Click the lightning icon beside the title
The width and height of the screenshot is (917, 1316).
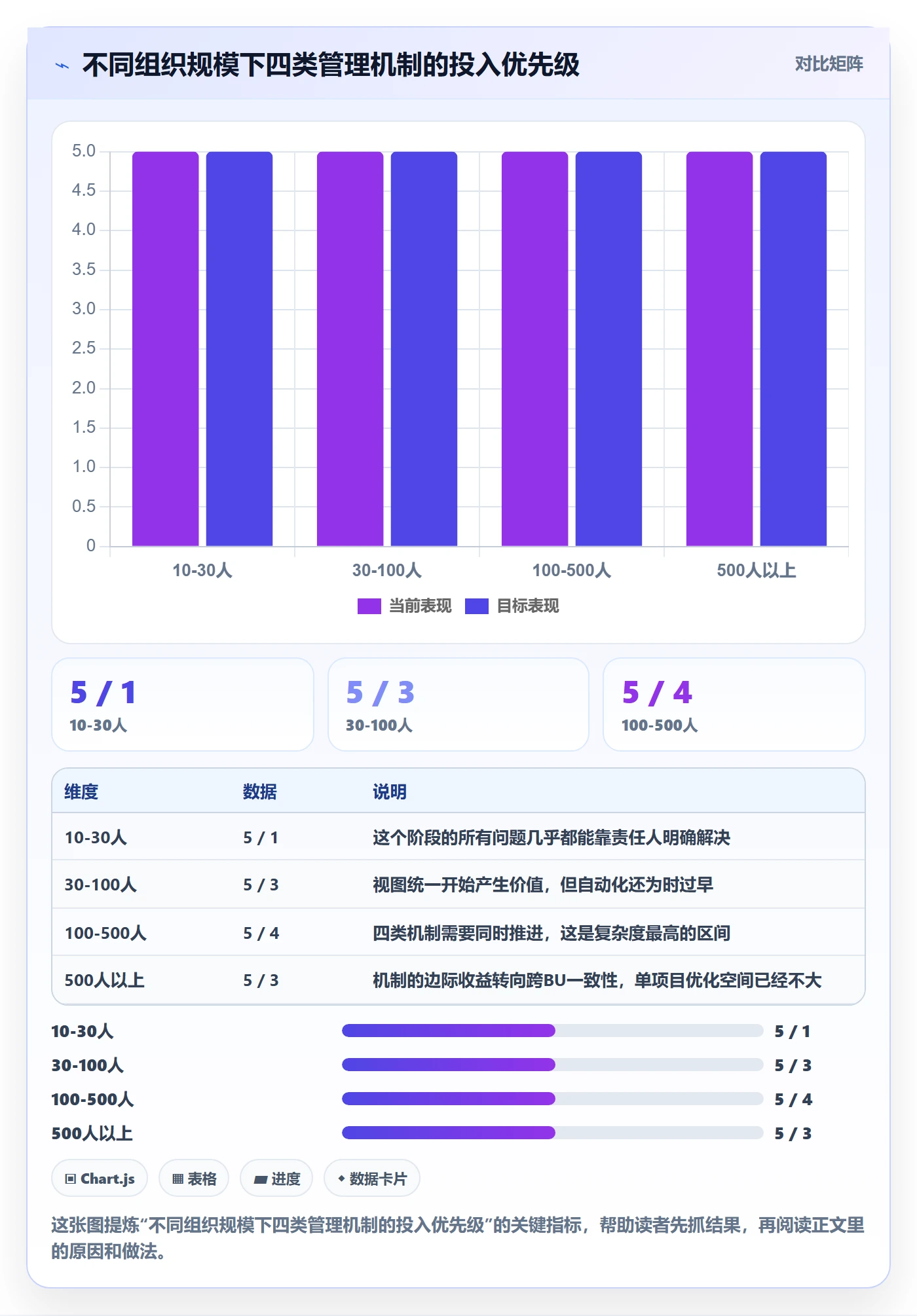tap(62, 65)
